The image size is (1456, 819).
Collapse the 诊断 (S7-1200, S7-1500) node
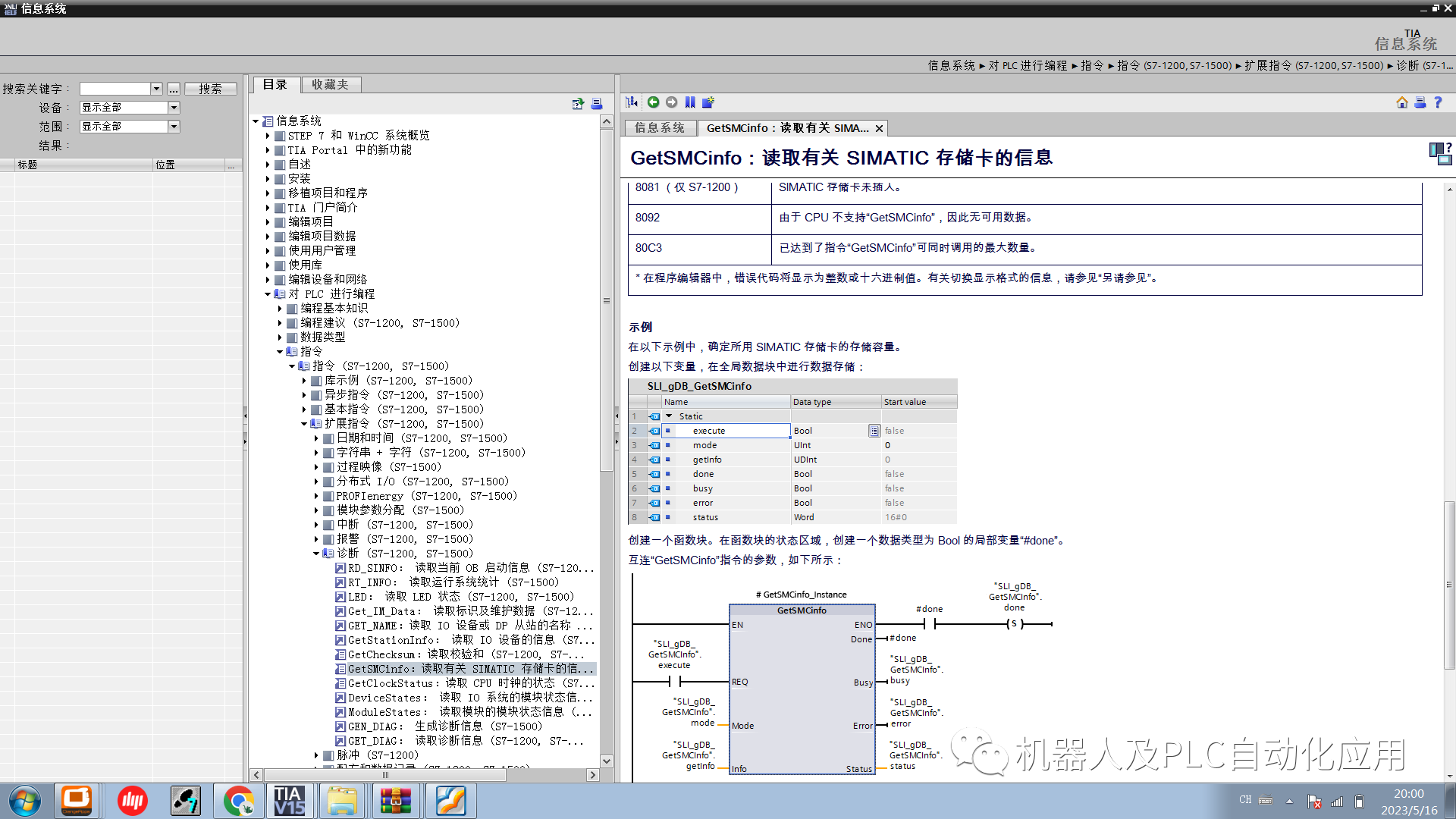(316, 554)
